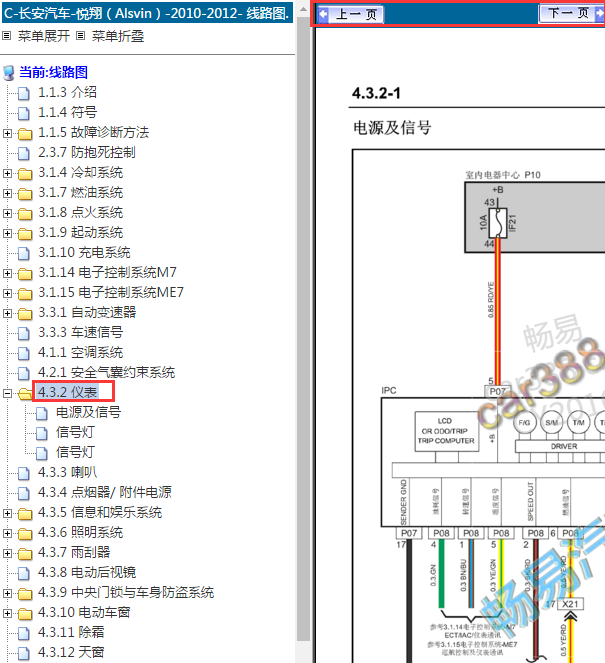Expand the 4.3.5 信息和娱乐系统 node

pyautogui.click(x=7, y=513)
